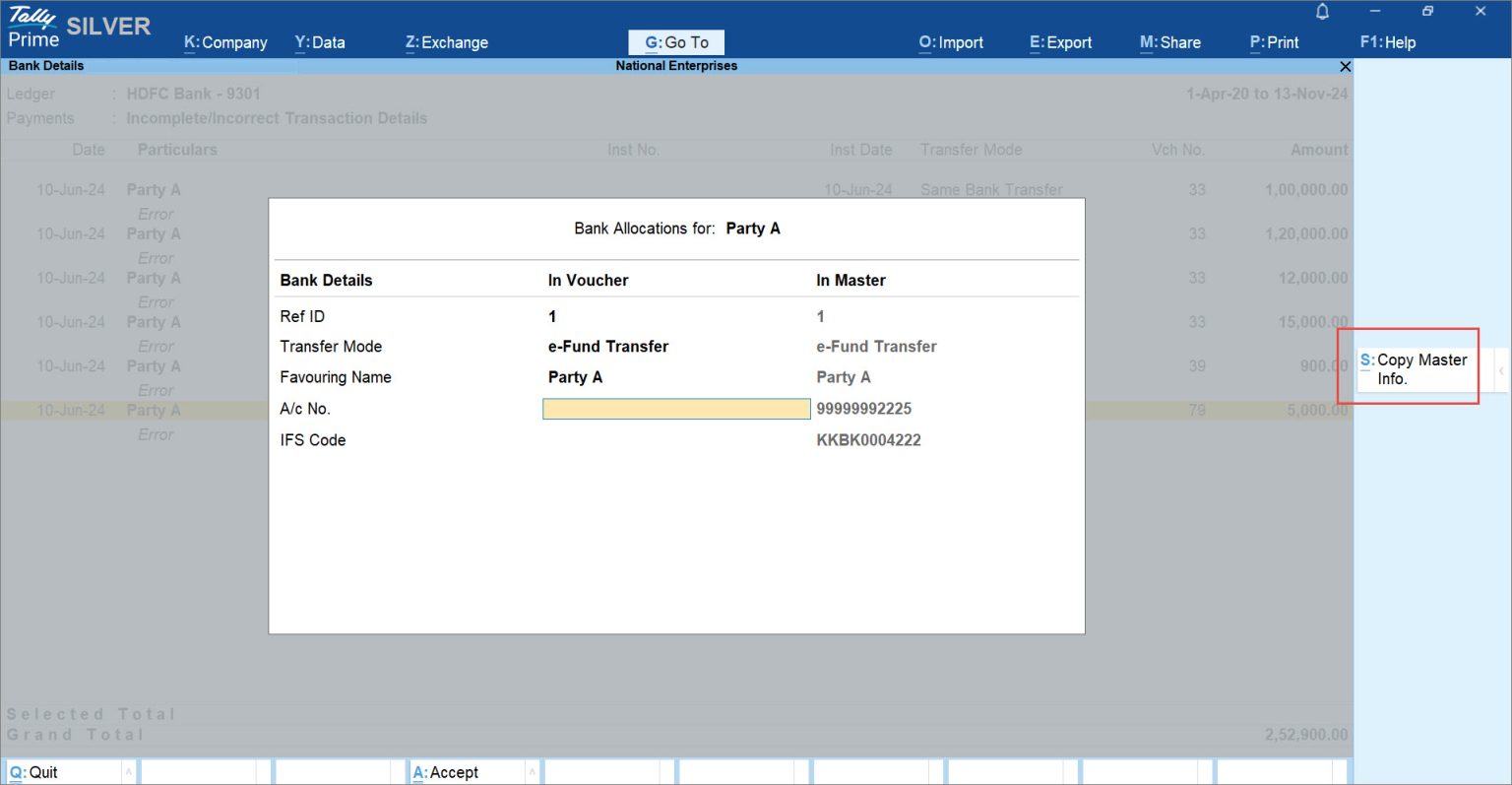Close the Bank Details panel with X
Screen dimensions: 1512x785
(x=1345, y=66)
